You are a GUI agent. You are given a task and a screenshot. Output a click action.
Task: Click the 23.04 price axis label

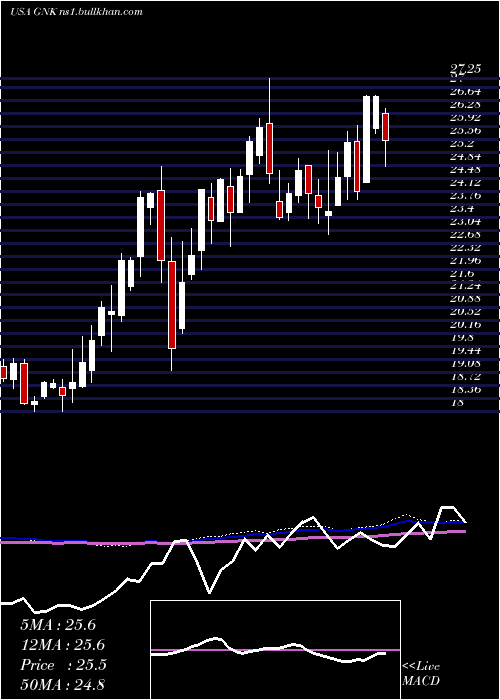pos(465,221)
